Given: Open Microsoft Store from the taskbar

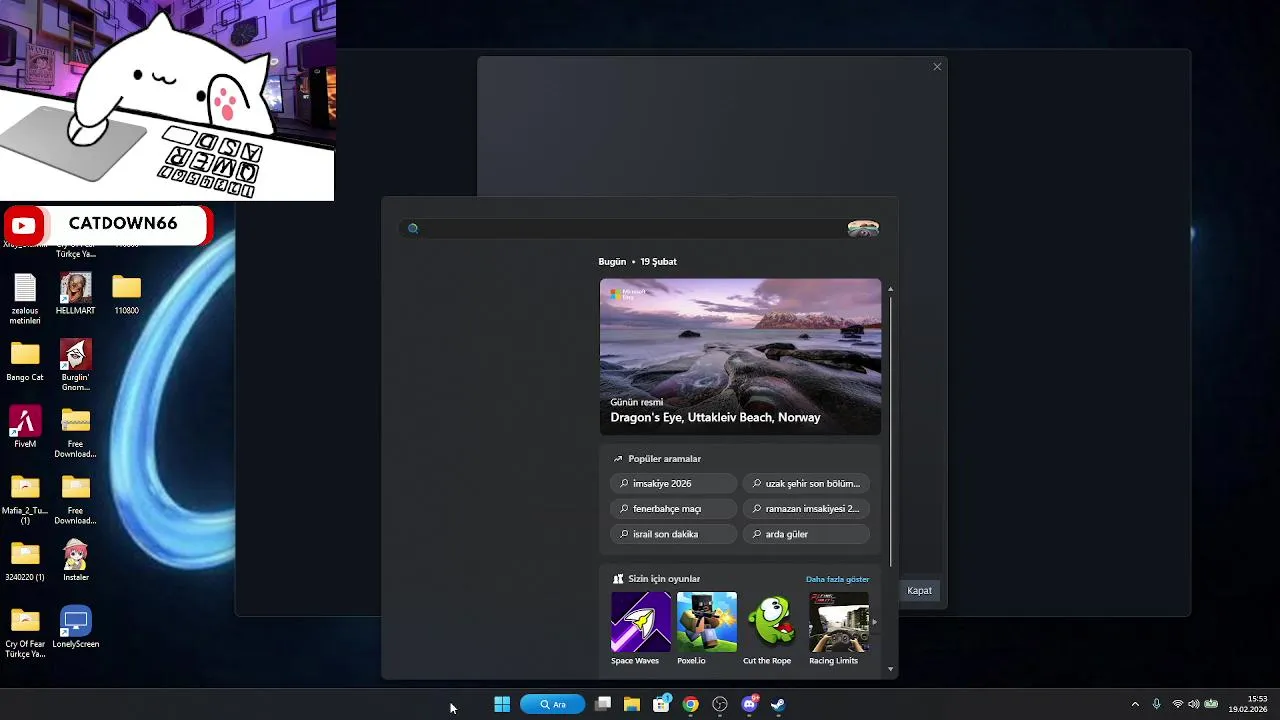Looking at the screenshot, I should [x=661, y=704].
